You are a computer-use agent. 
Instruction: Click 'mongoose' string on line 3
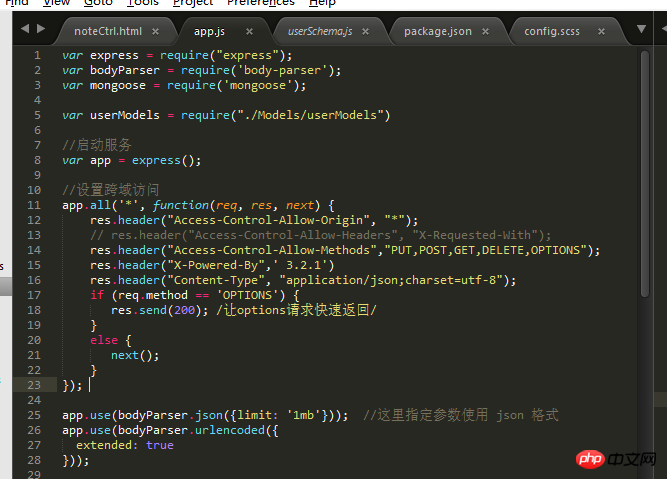click(258, 85)
